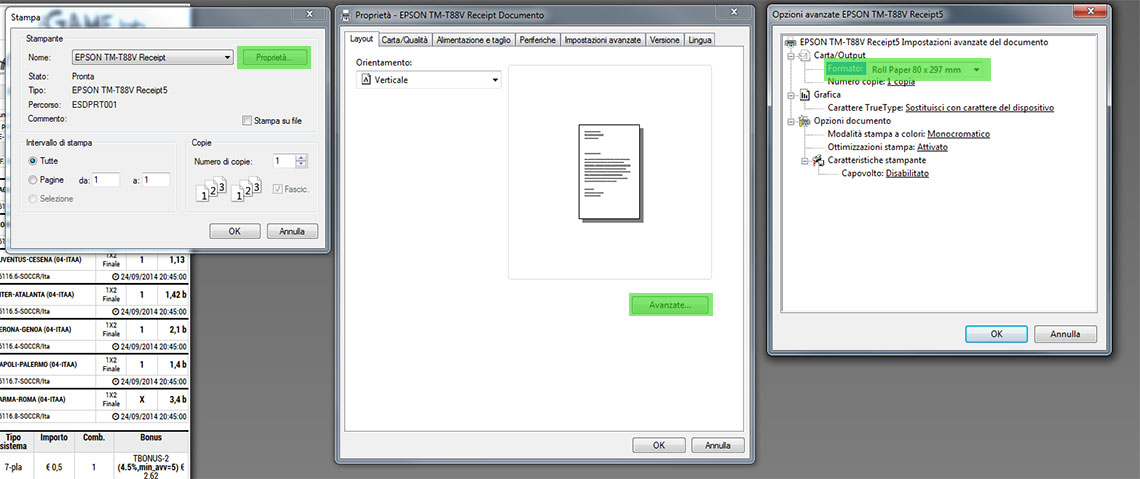Click the '2,1 b' odds cell

[x=173, y=330]
